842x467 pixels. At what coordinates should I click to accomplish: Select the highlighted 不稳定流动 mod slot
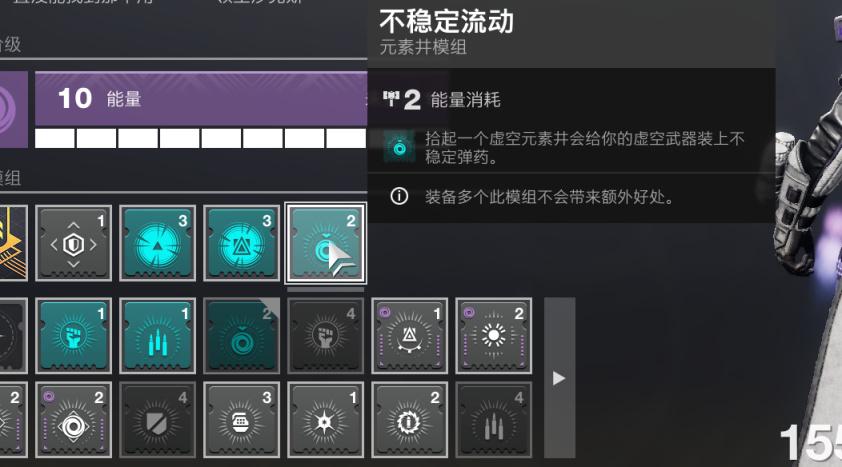point(325,243)
